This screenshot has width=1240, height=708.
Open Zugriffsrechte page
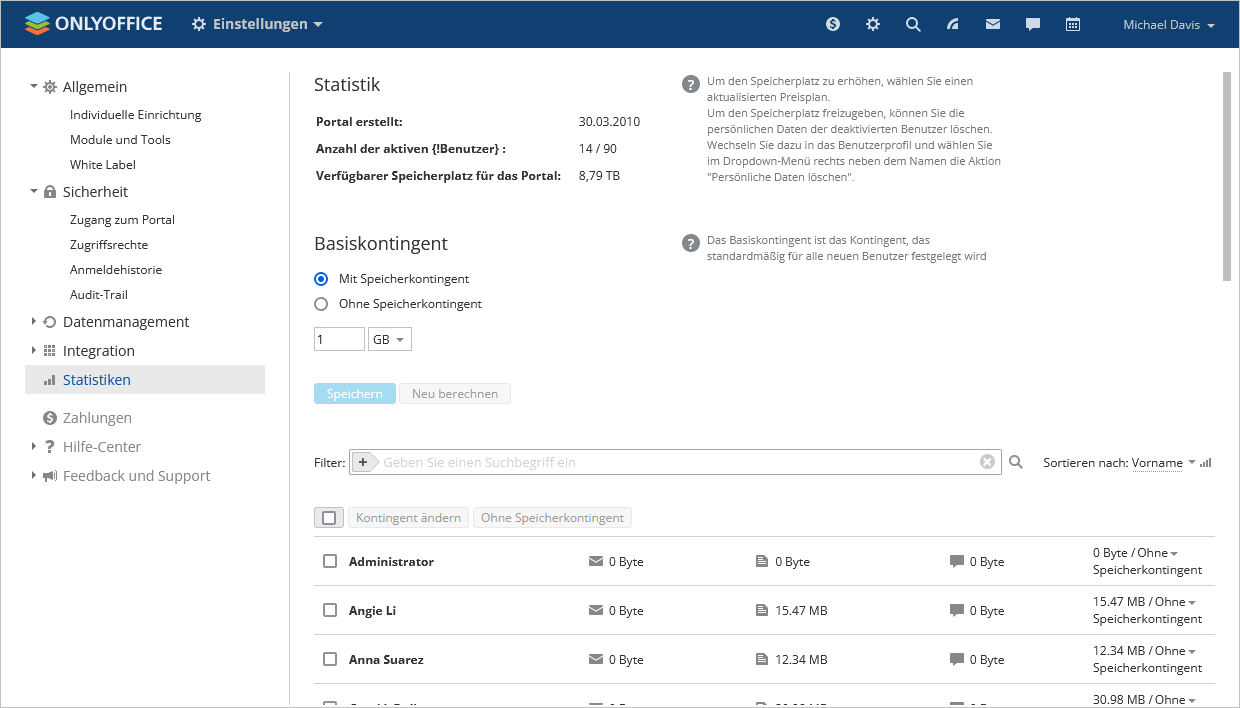click(x=109, y=245)
